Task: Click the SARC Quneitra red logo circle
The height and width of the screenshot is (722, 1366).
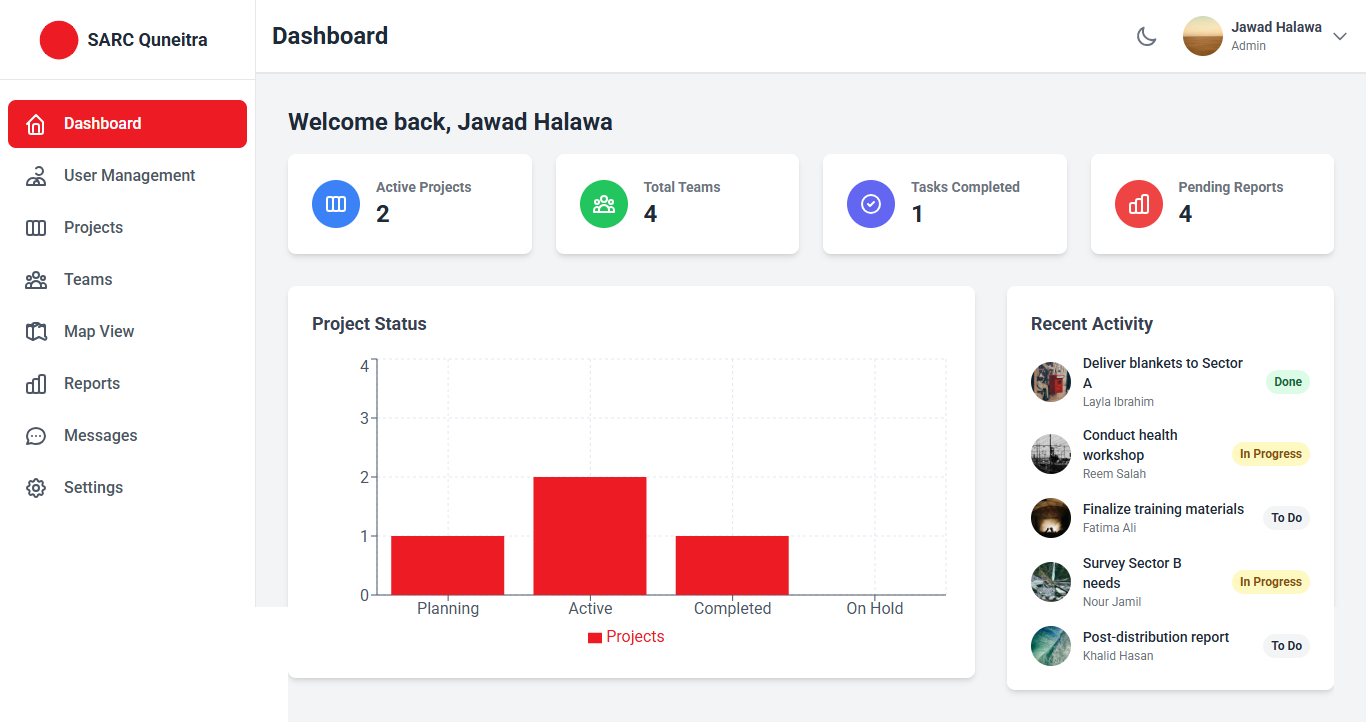Action: [59, 40]
